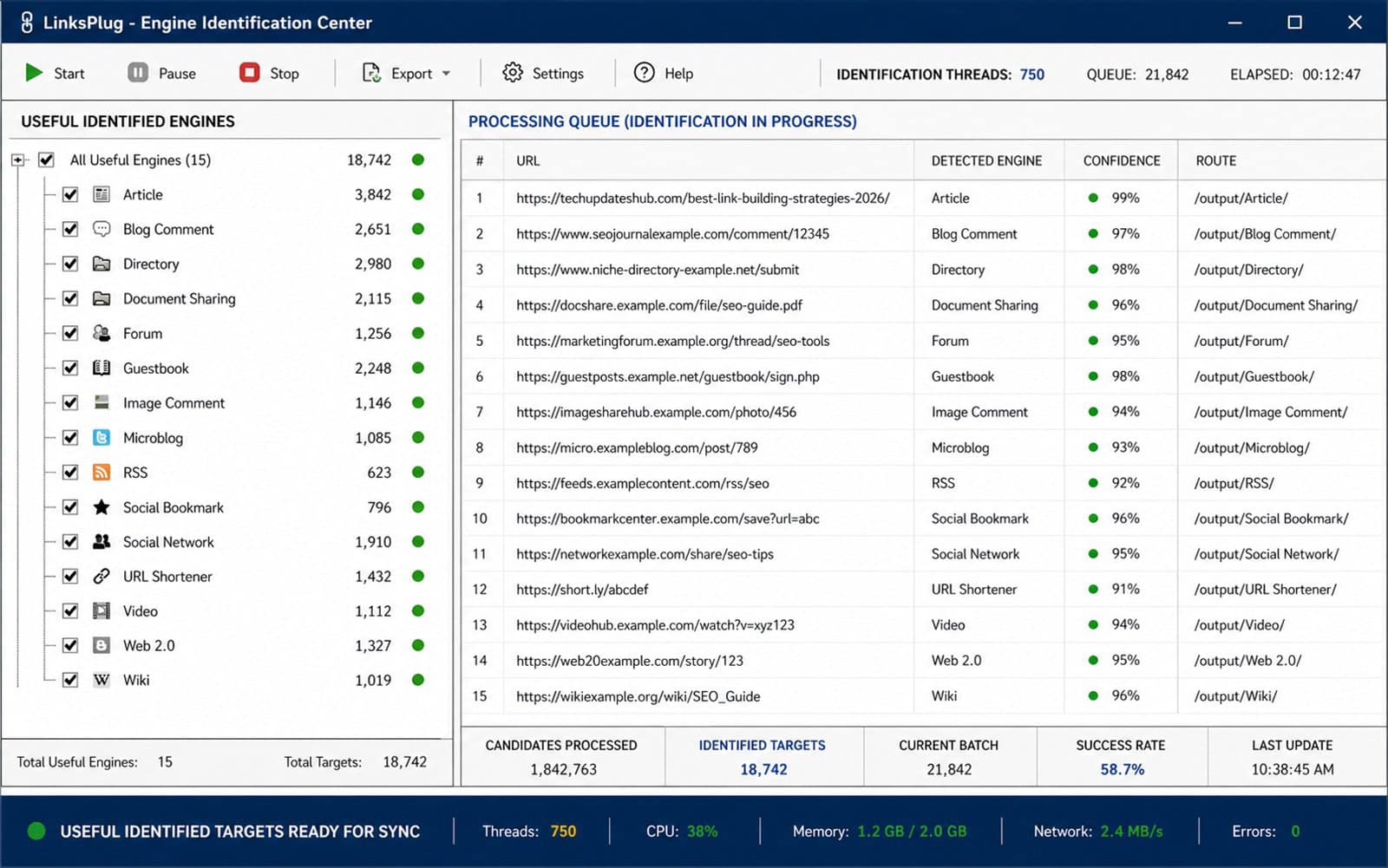Click the 99% confidence value in row 1

(1125, 198)
